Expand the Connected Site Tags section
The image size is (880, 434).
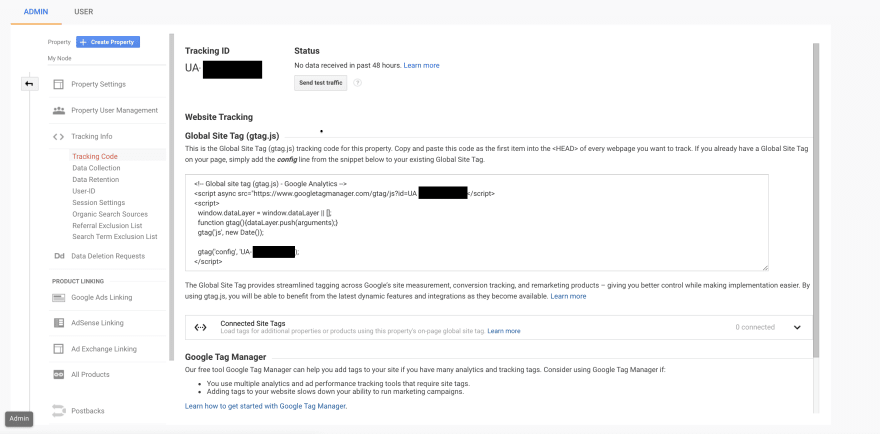797,327
